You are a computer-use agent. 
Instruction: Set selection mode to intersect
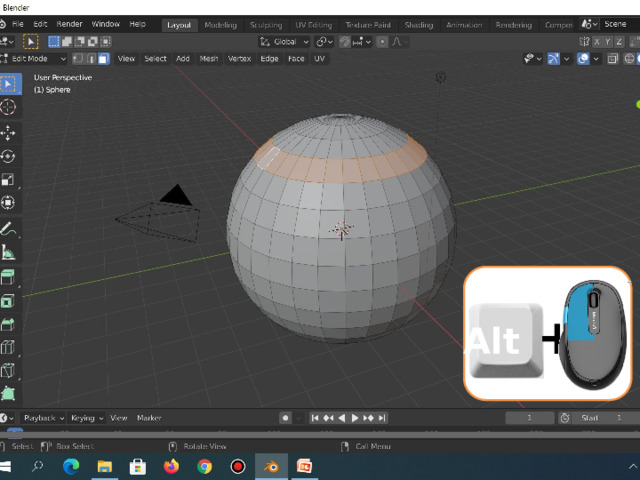(x=106, y=42)
